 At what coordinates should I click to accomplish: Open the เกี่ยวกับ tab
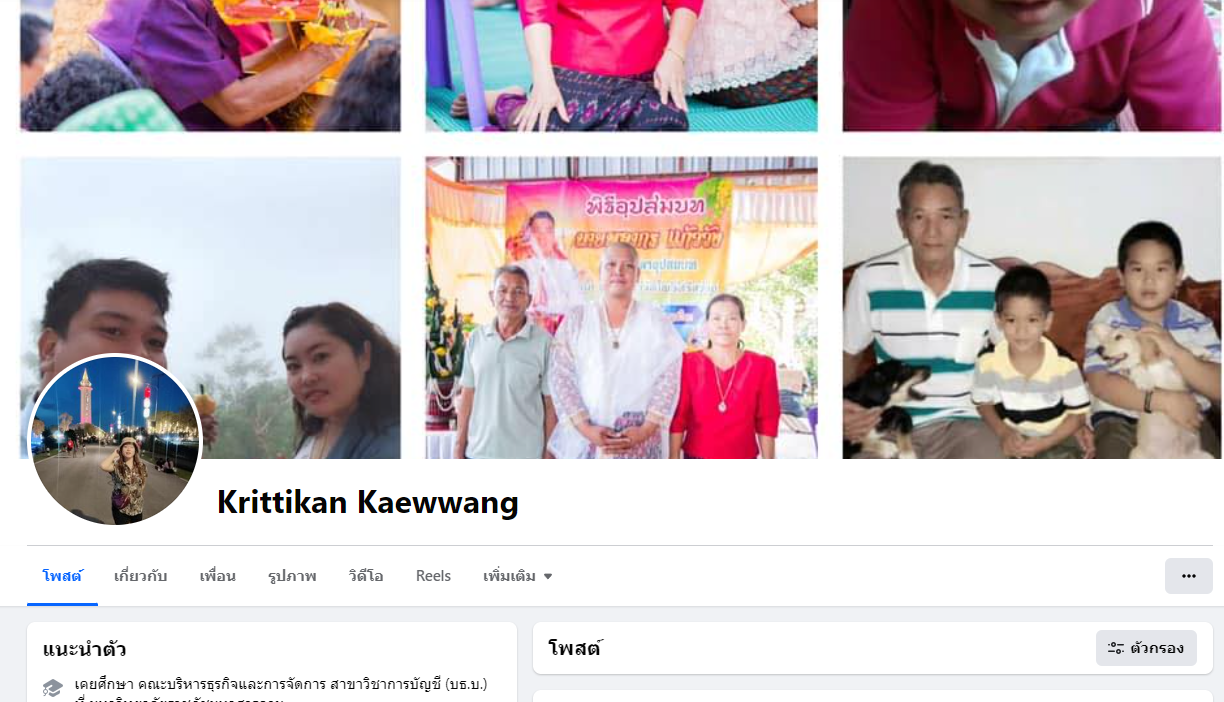pyautogui.click(x=140, y=576)
